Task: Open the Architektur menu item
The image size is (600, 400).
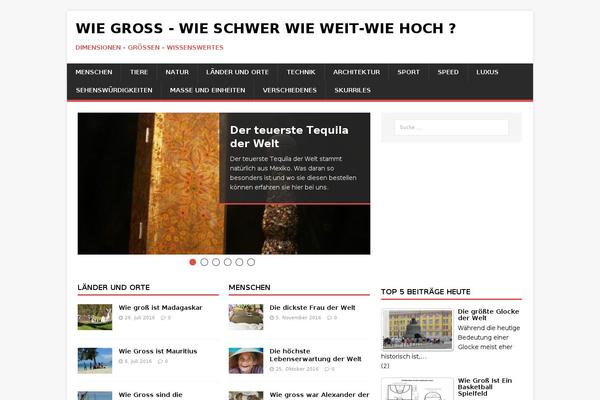Action: 356,72
